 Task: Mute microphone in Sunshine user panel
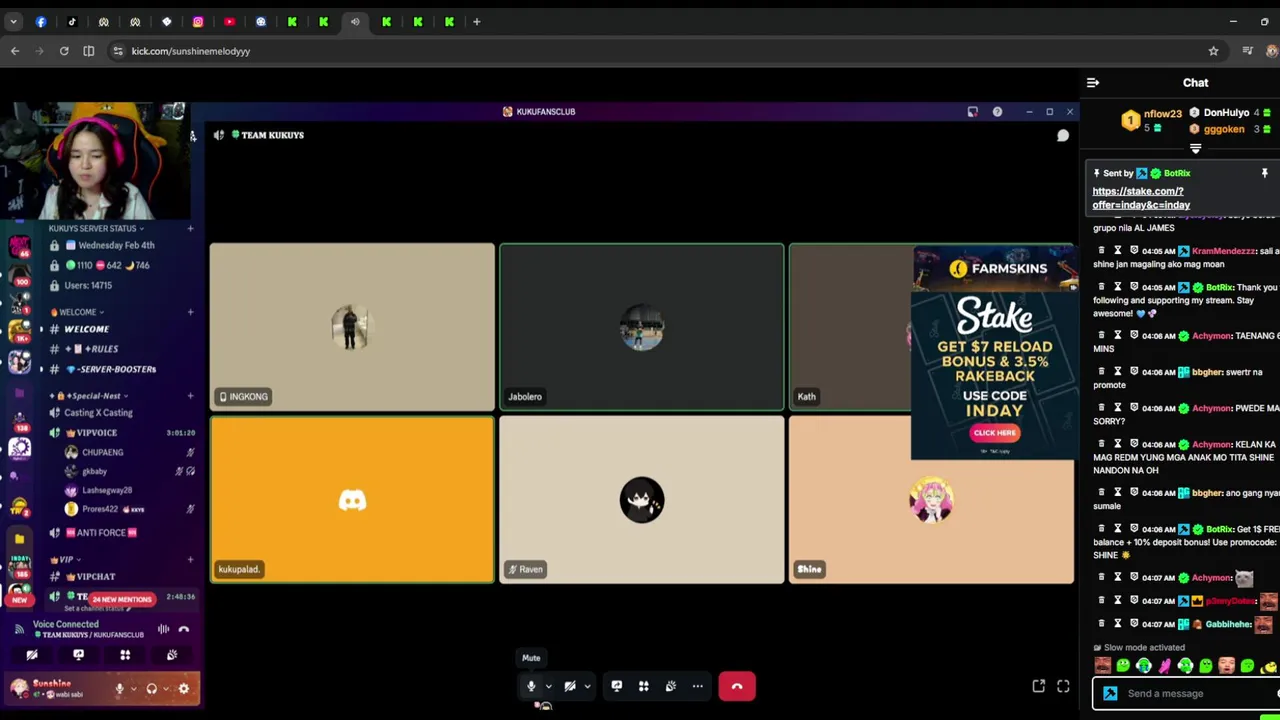point(119,688)
